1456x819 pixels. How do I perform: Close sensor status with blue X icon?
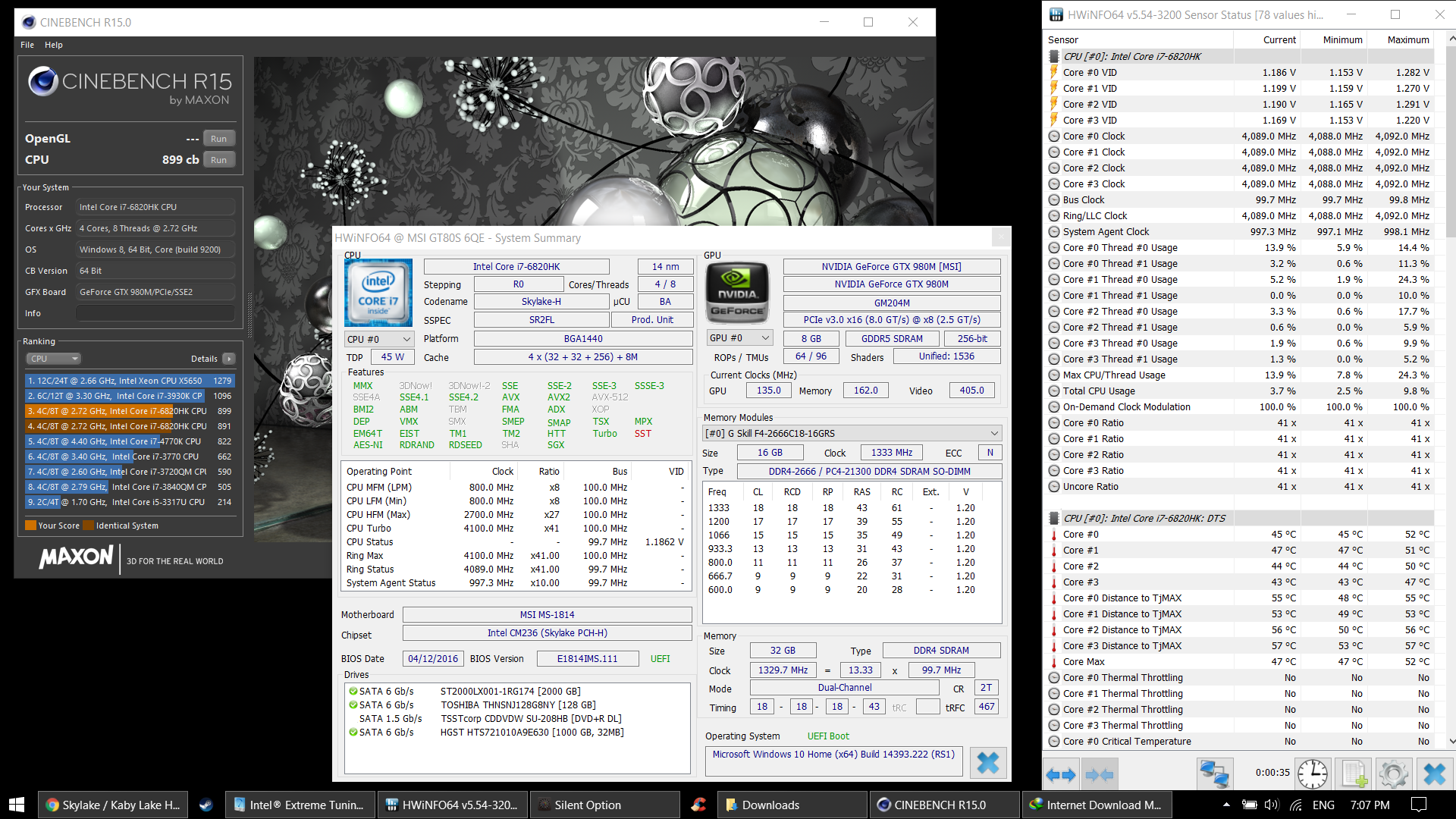[x=1434, y=775]
